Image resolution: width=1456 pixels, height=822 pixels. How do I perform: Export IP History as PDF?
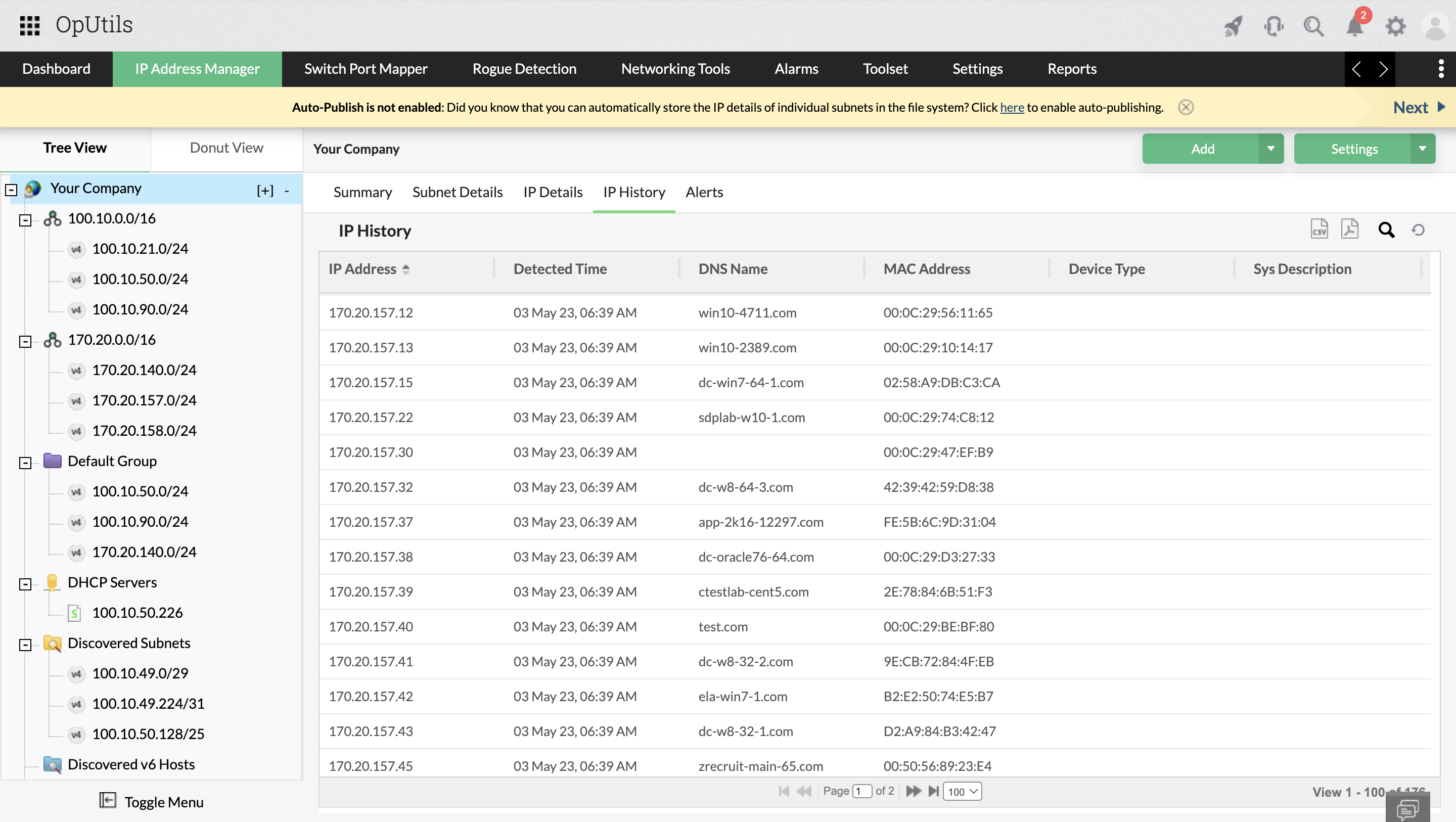[1349, 230]
